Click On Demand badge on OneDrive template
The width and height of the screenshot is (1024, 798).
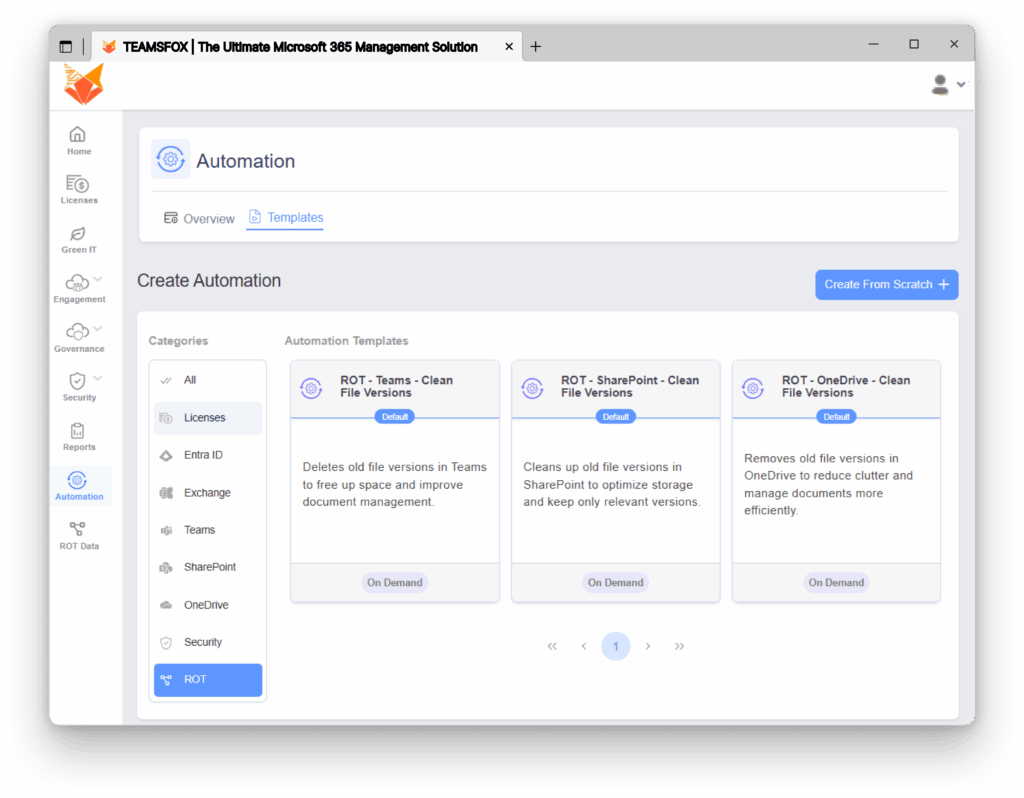click(836, 583)
